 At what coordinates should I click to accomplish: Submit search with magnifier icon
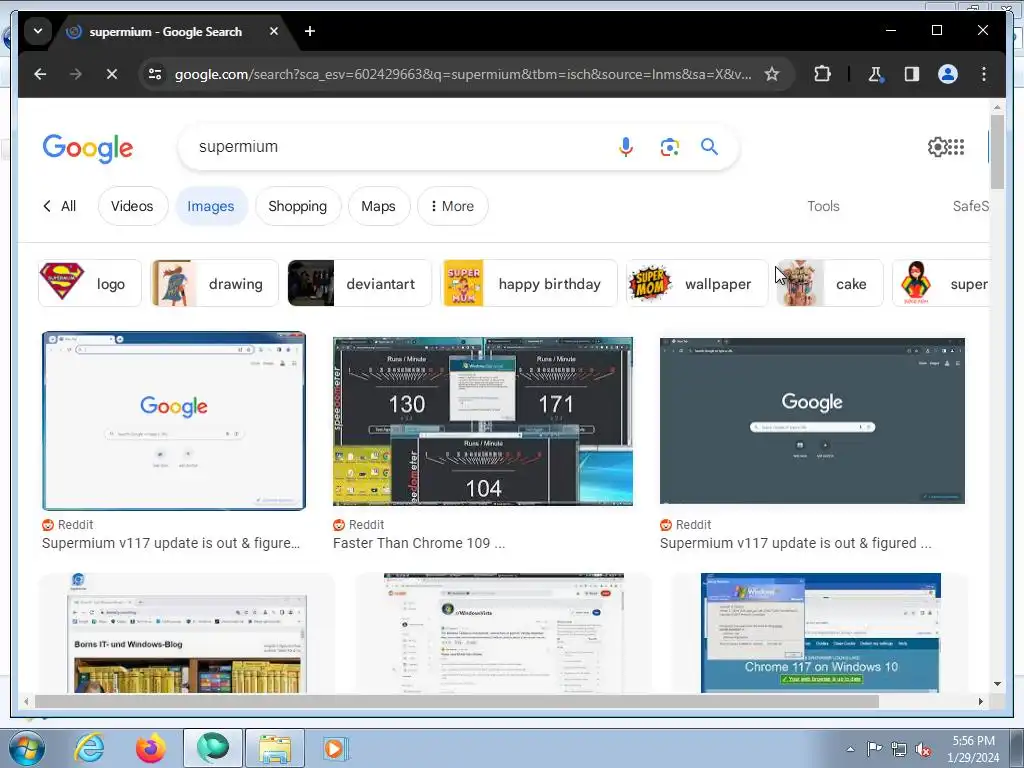tap(709, 147)
